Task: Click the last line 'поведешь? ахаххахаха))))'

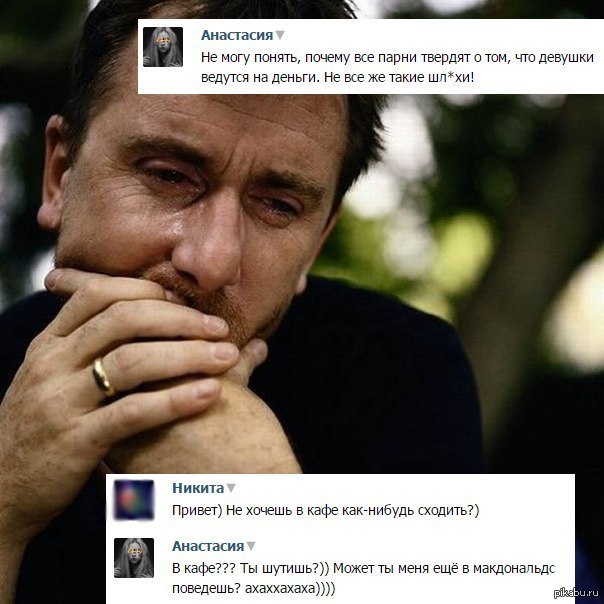Action: tap(253, 588)
